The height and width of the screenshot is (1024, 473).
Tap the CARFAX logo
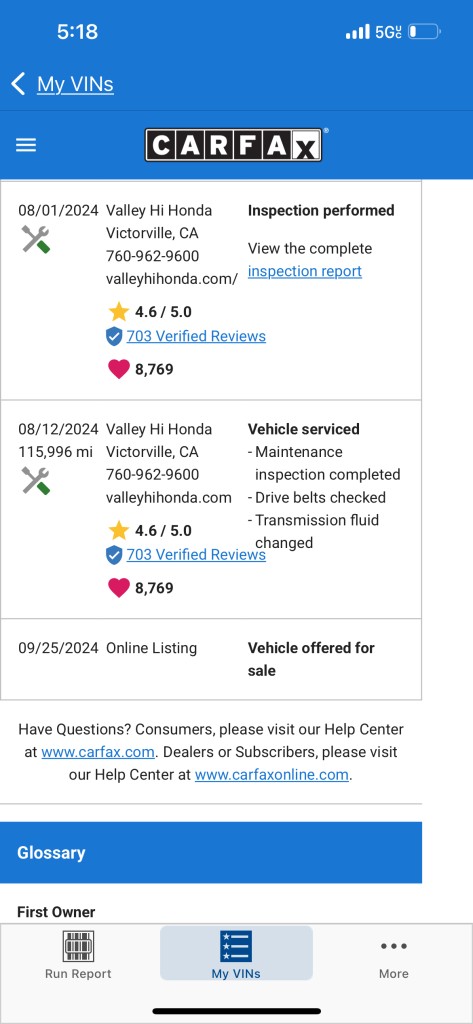coord(233,144)
